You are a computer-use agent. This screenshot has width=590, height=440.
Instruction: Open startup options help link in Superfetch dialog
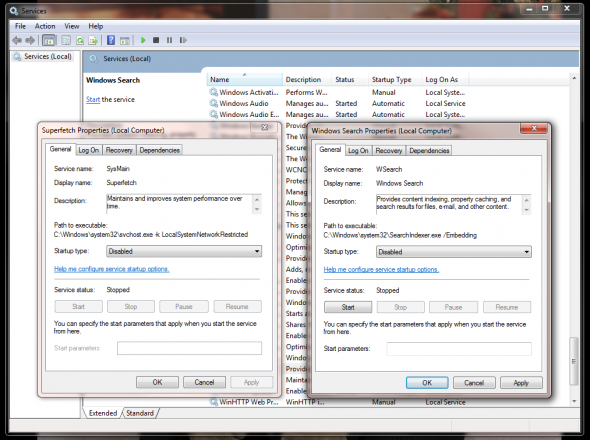(112, 269)
